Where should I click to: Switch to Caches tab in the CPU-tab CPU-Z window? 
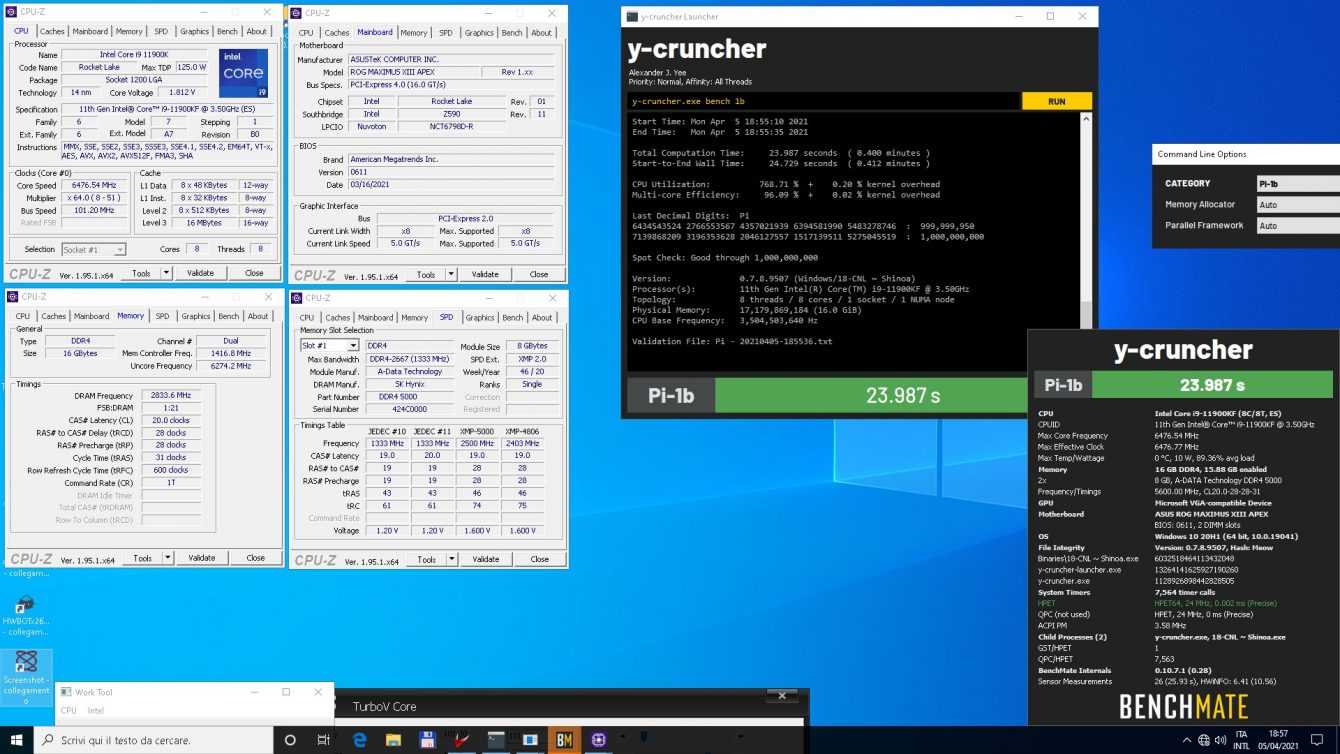pyautogui.click(x=52, y=31)
